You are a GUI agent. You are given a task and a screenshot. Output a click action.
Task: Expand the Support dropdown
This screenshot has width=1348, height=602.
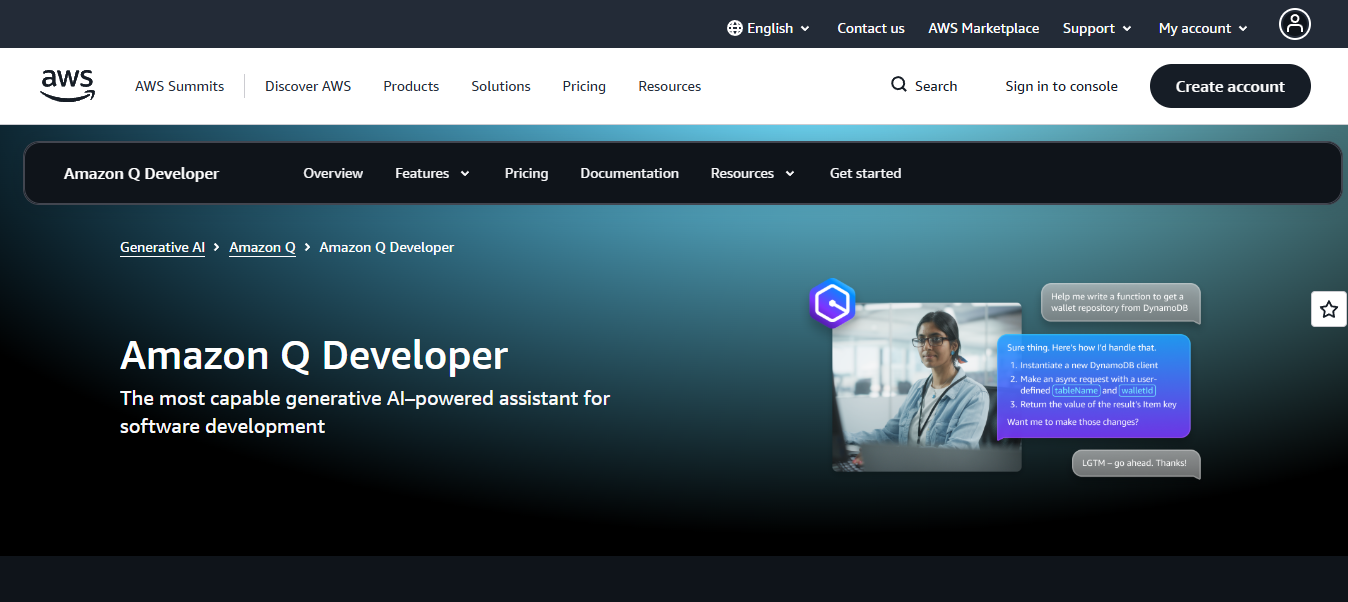(1097, 28)
